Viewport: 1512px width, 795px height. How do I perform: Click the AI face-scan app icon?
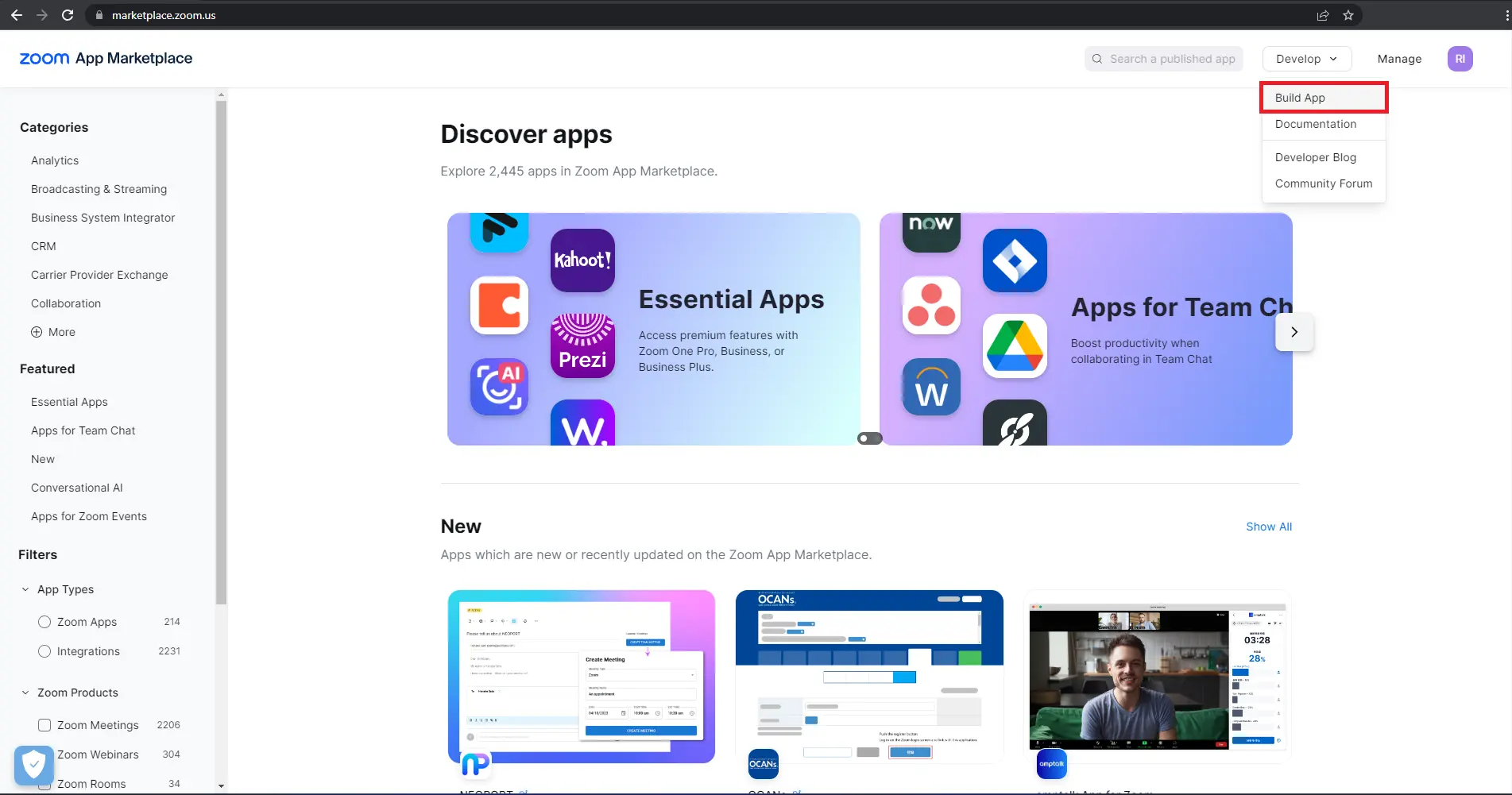coord(499,387)
